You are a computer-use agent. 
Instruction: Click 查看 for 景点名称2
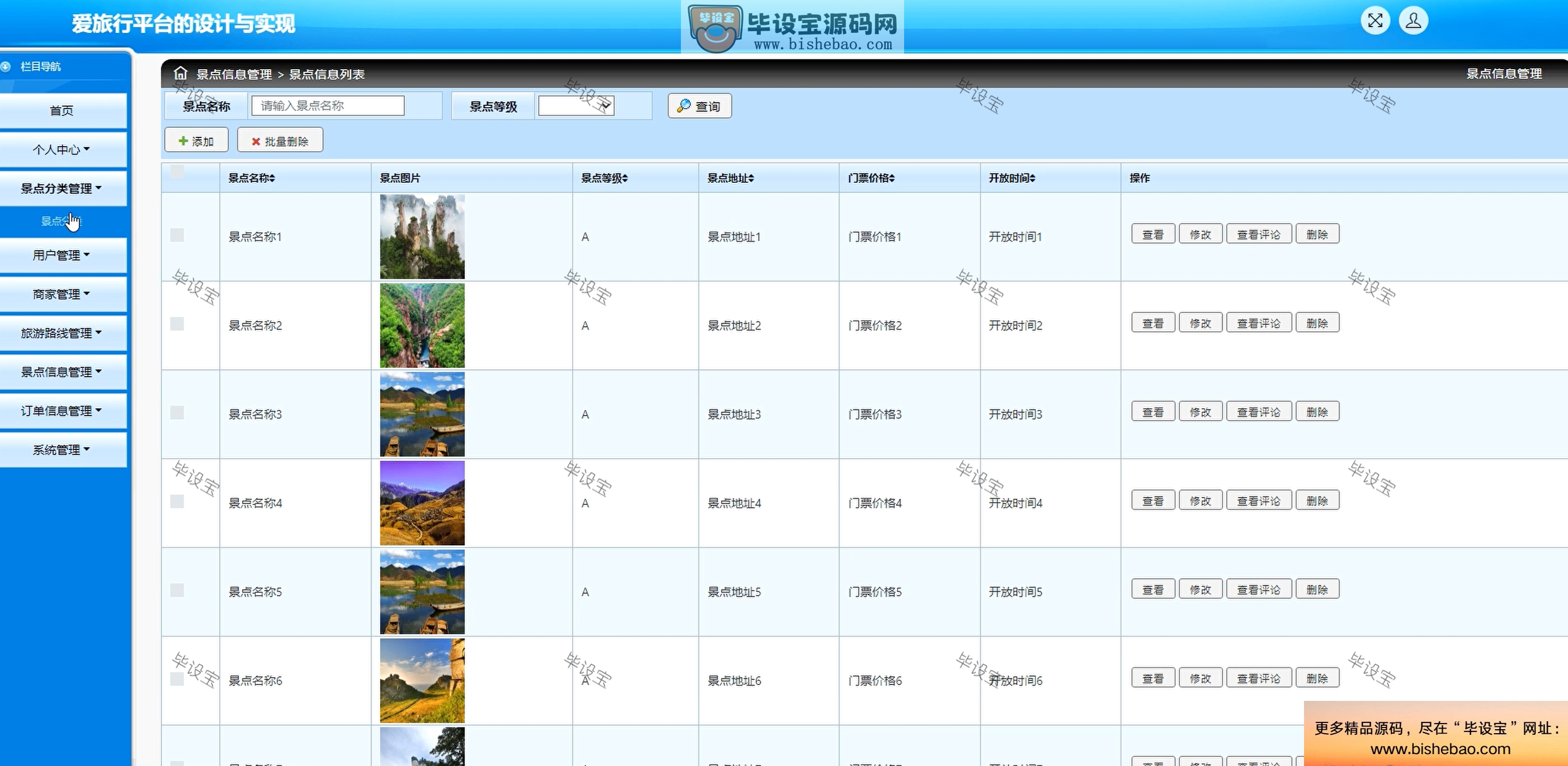pyautogui.click(x=1153, y=323)
